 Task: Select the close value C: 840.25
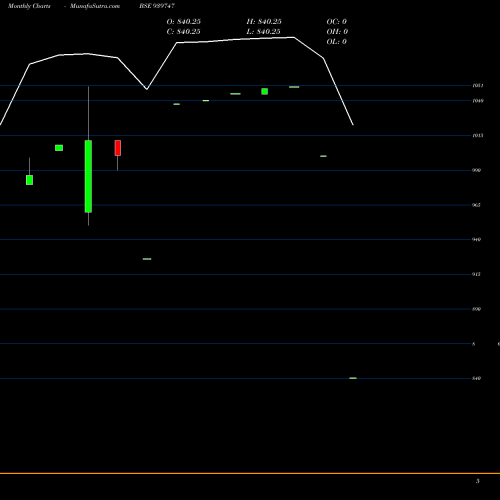coord(184,32)
